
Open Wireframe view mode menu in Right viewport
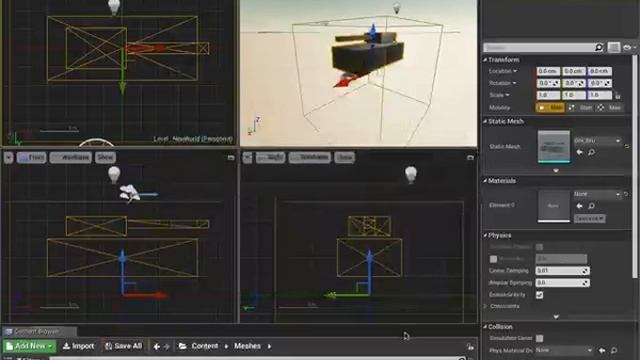click(x=310, y=158)
